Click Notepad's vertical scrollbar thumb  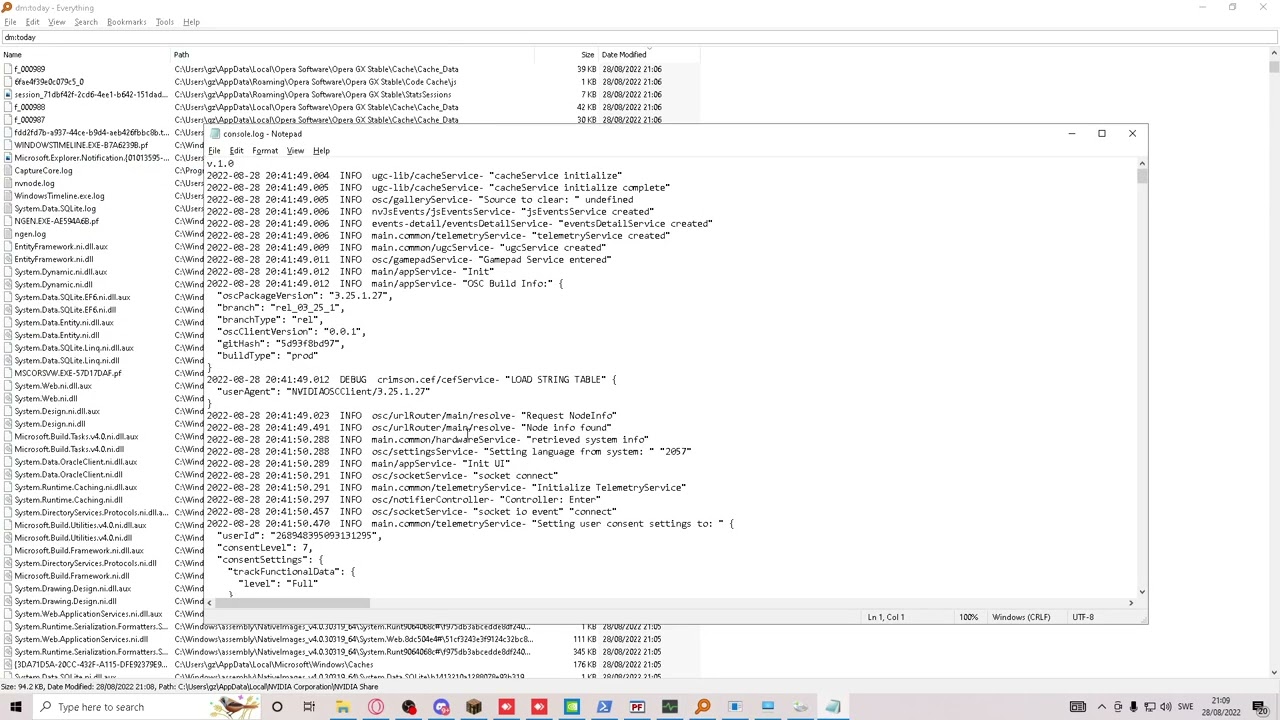(x=1141, y=176)
